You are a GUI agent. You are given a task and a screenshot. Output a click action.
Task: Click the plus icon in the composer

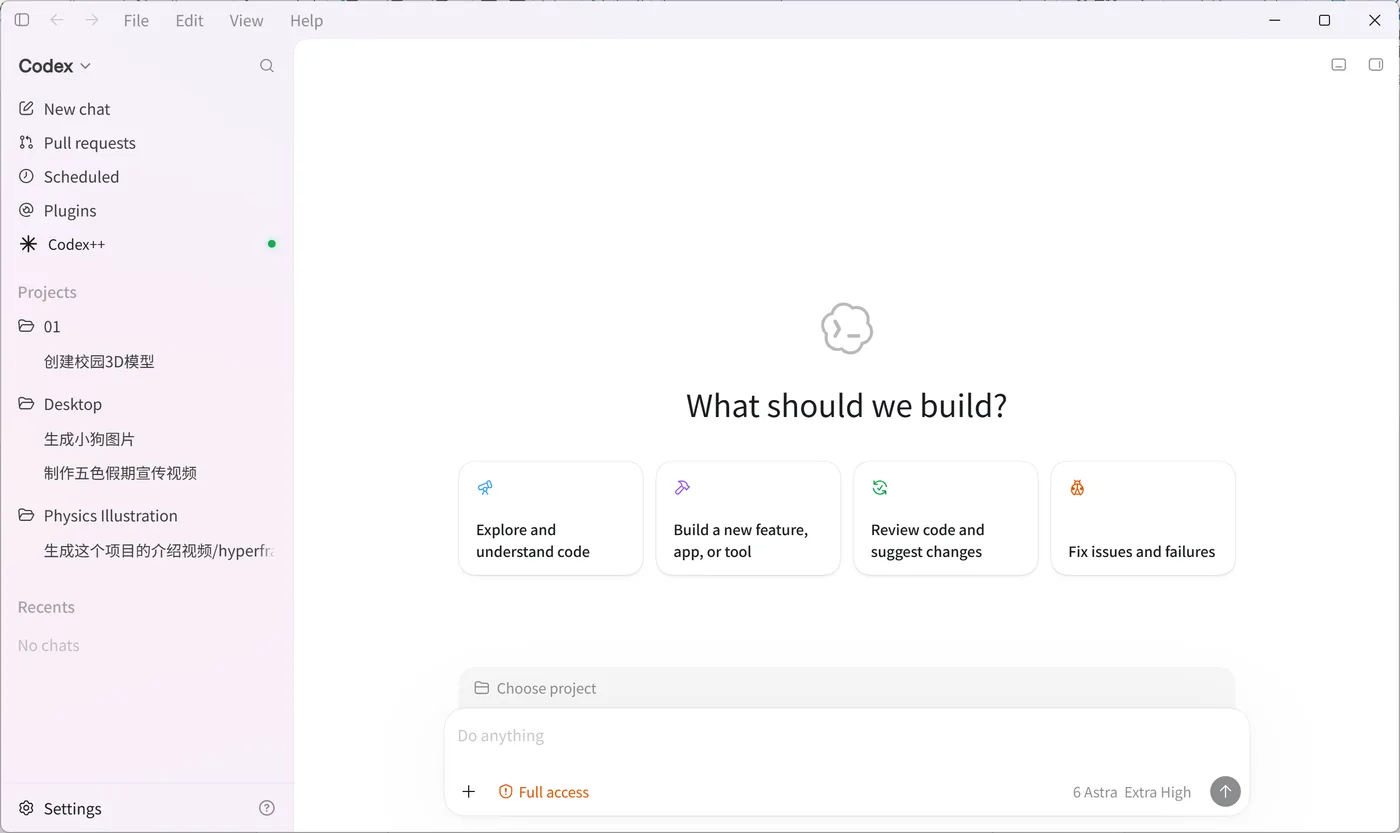pyautogui.click(x=469, y=792)
